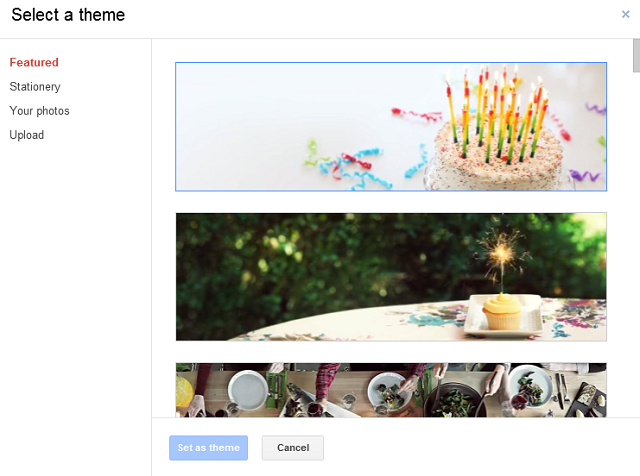
Task: Close the Select a theme dialog
Action: [625, 15]
